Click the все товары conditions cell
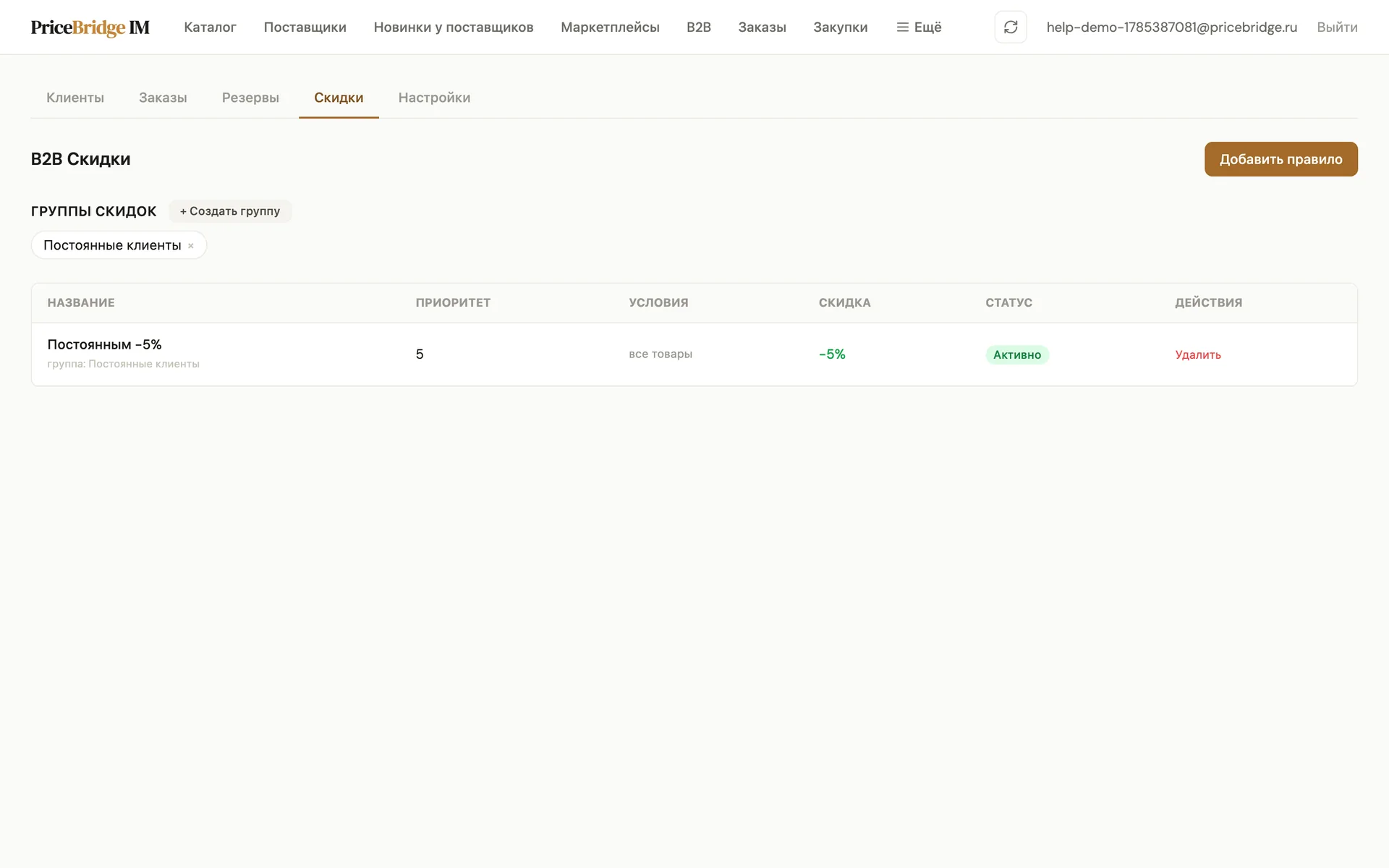 point(660,354)
